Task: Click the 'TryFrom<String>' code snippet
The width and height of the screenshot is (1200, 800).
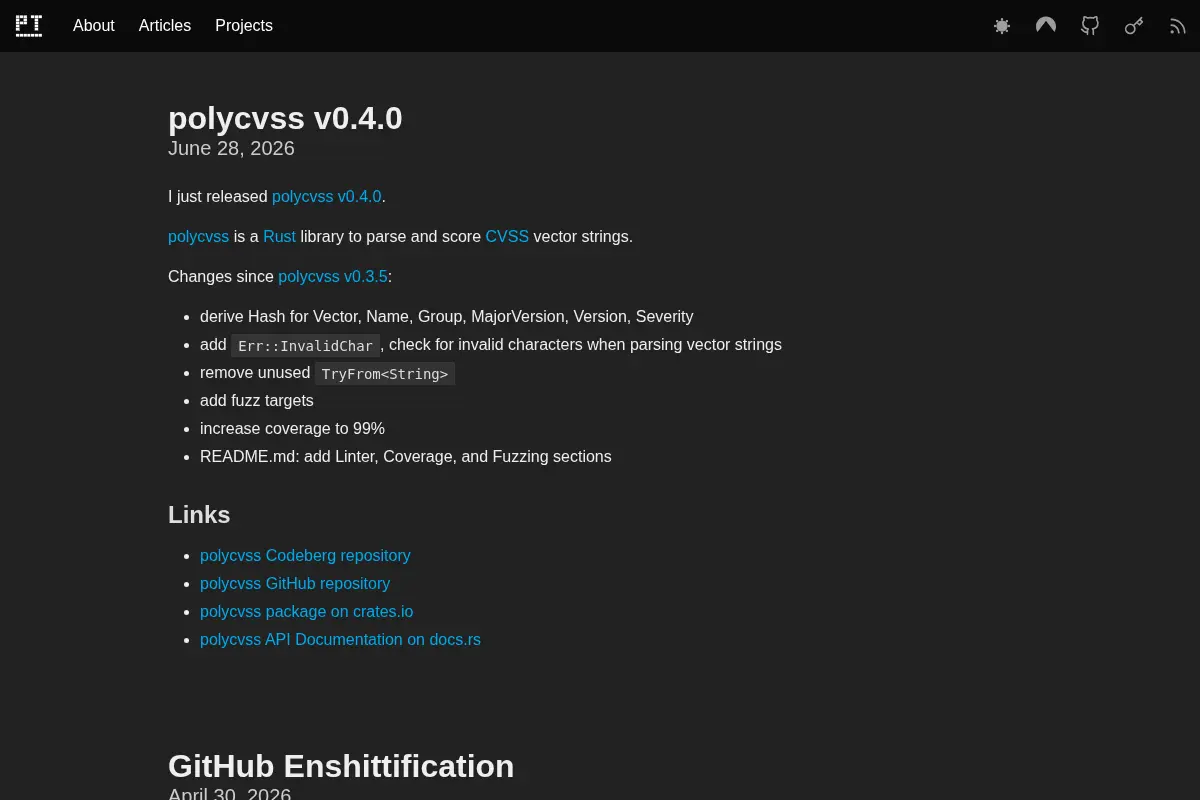Action: tap(385, 374)
